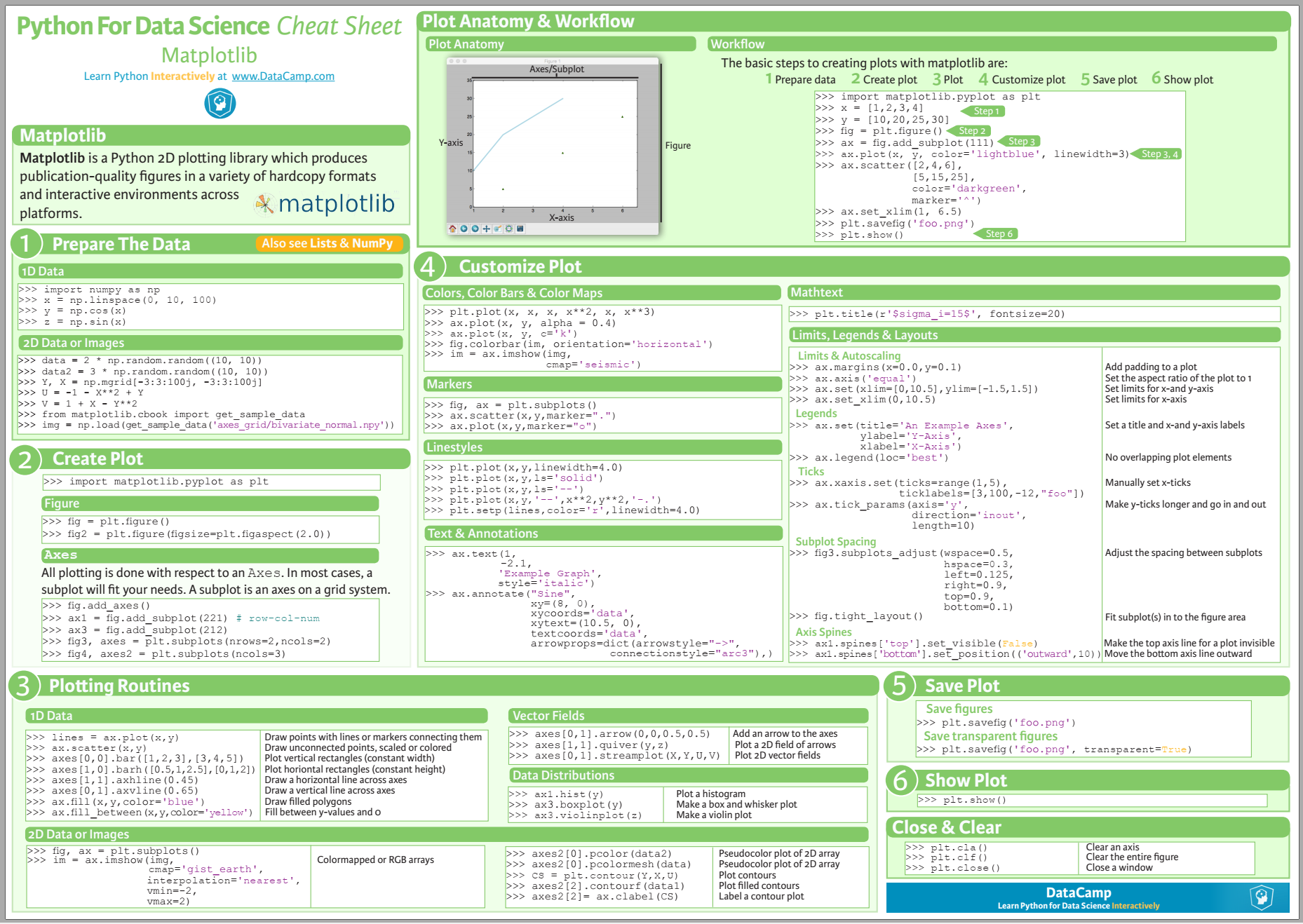Click the 'fig = plt.figure()' line under Figure heading
The width and height of the screenshot is (1303, 924).
point(106,522)
